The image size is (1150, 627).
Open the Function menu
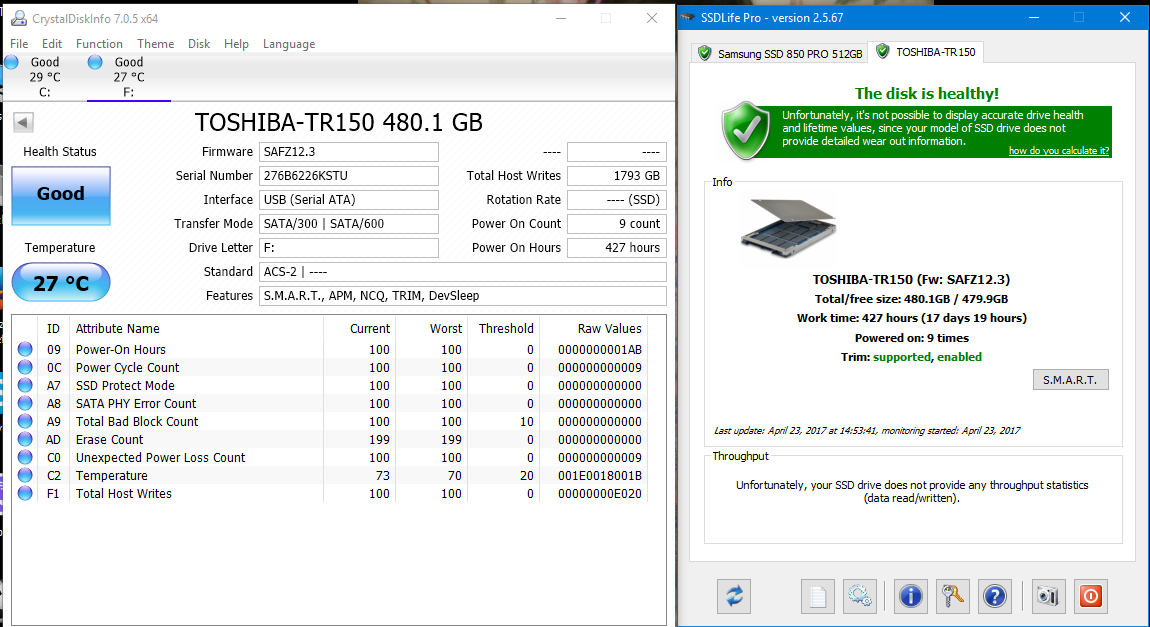[x=99, y=44]
